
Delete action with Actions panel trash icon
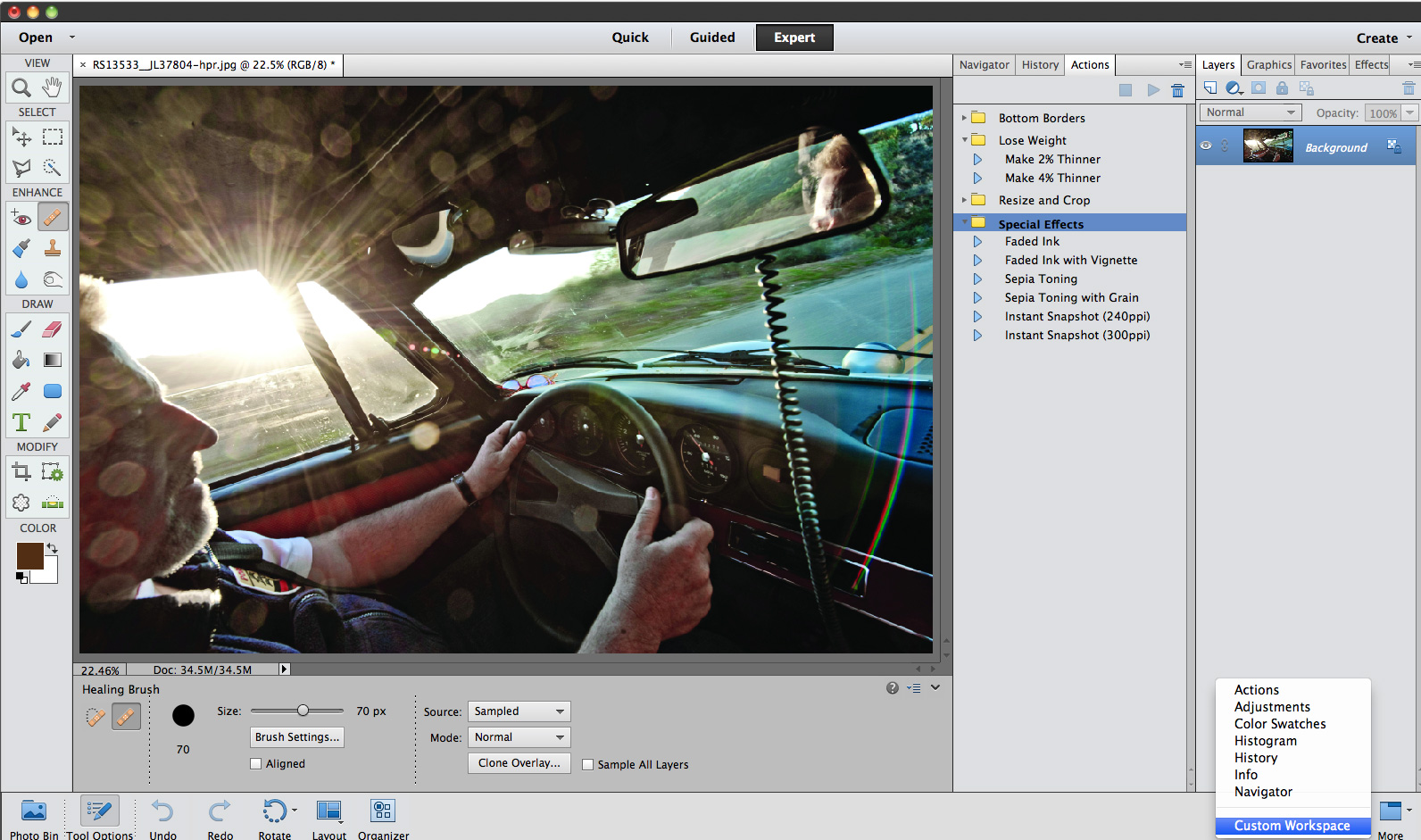tap(1177, 90)
